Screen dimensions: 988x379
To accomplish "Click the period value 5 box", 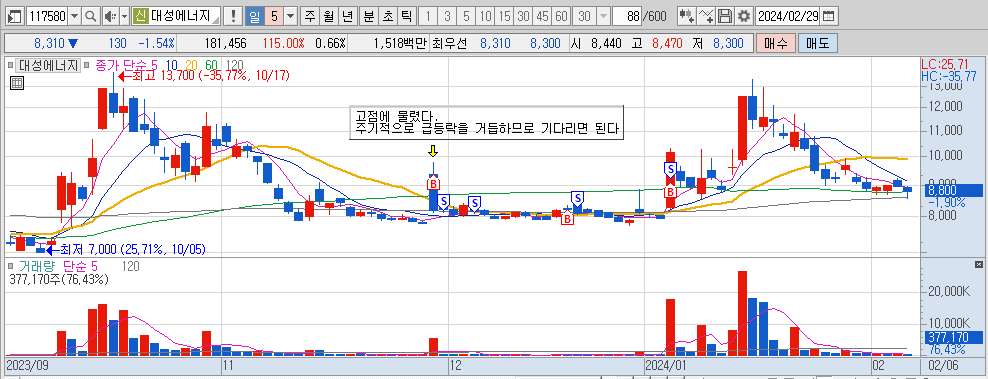I will [273, 16].
